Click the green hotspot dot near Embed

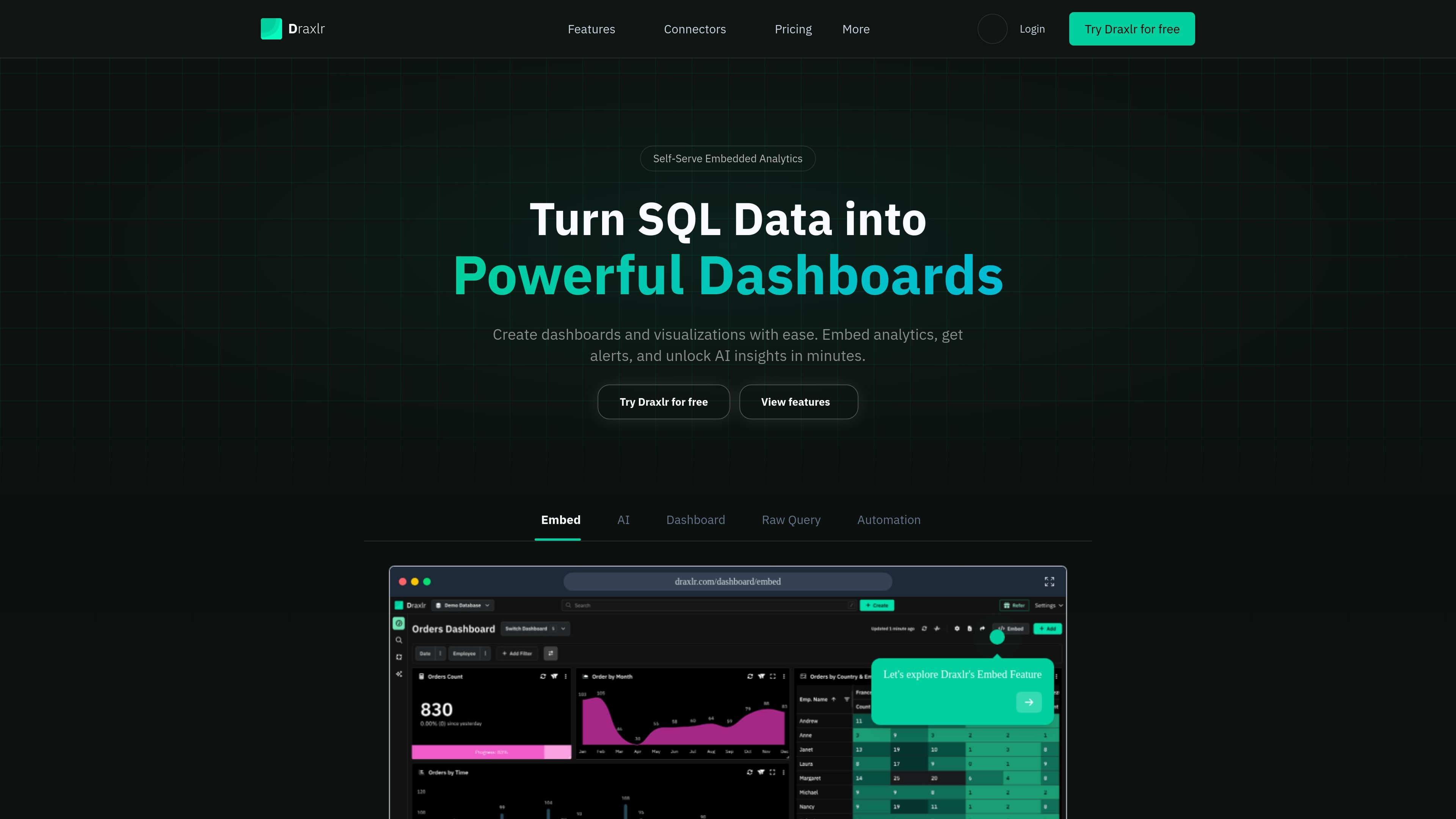[997, 637]
